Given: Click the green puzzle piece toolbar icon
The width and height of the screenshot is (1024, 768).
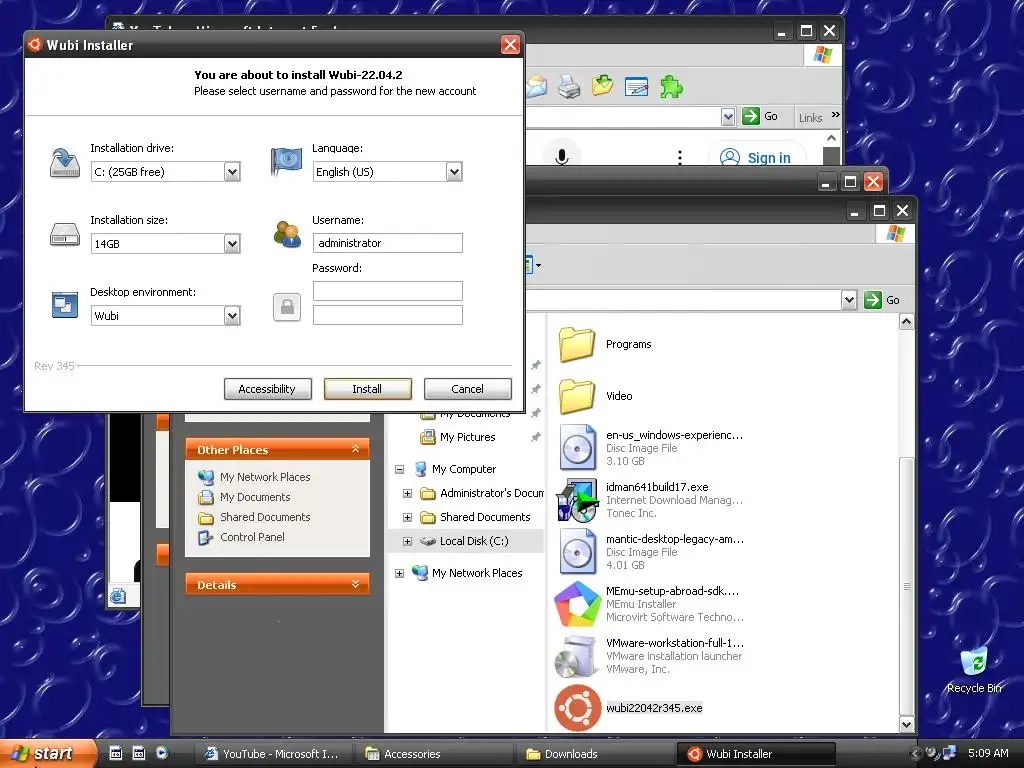Looking at the screenshot, I should (671, 87).
